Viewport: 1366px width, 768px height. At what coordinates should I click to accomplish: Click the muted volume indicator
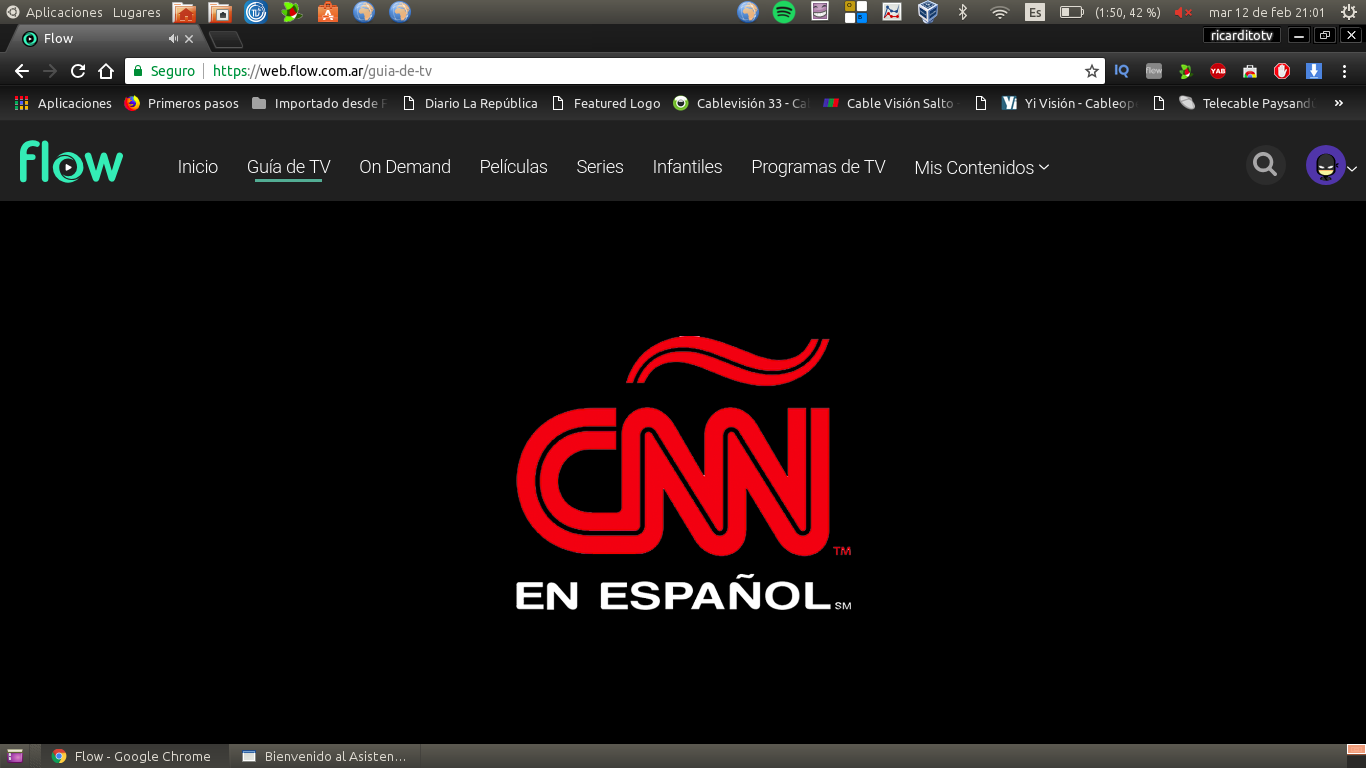1184,12
